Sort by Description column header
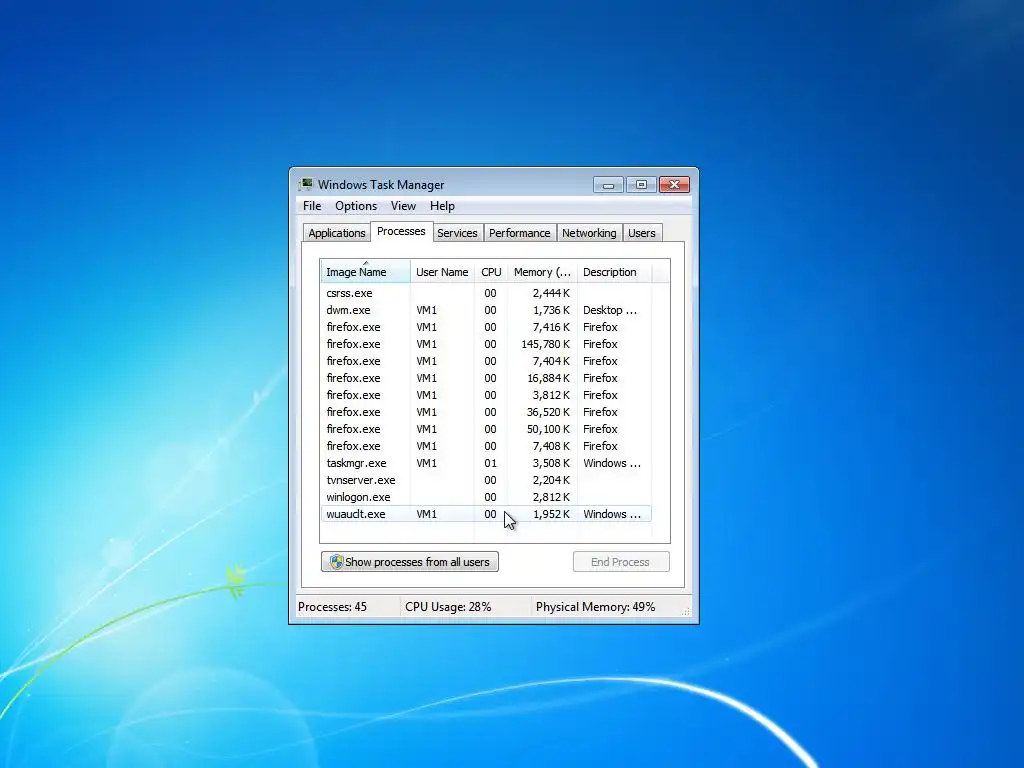This screenshot has width=1024, height=768. point(614,272)
